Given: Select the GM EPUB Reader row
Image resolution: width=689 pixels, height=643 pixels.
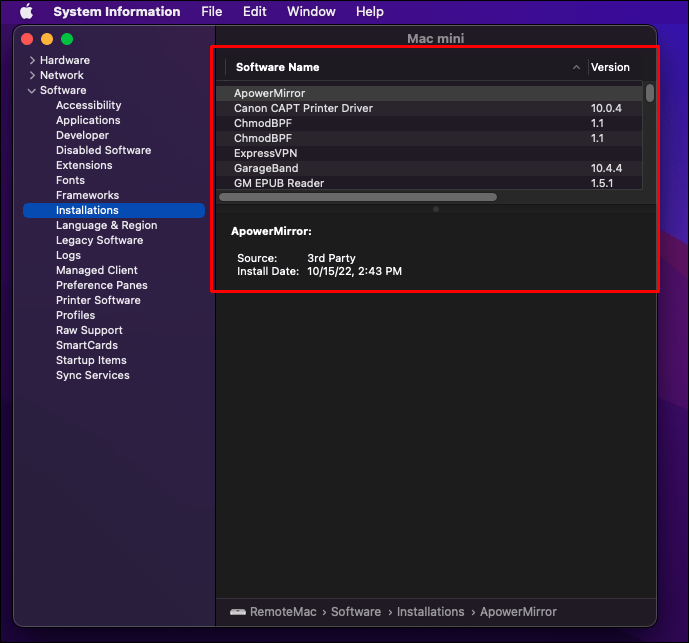Looking at the screenshot, I should pyautogui.click(x=429, y=183).
